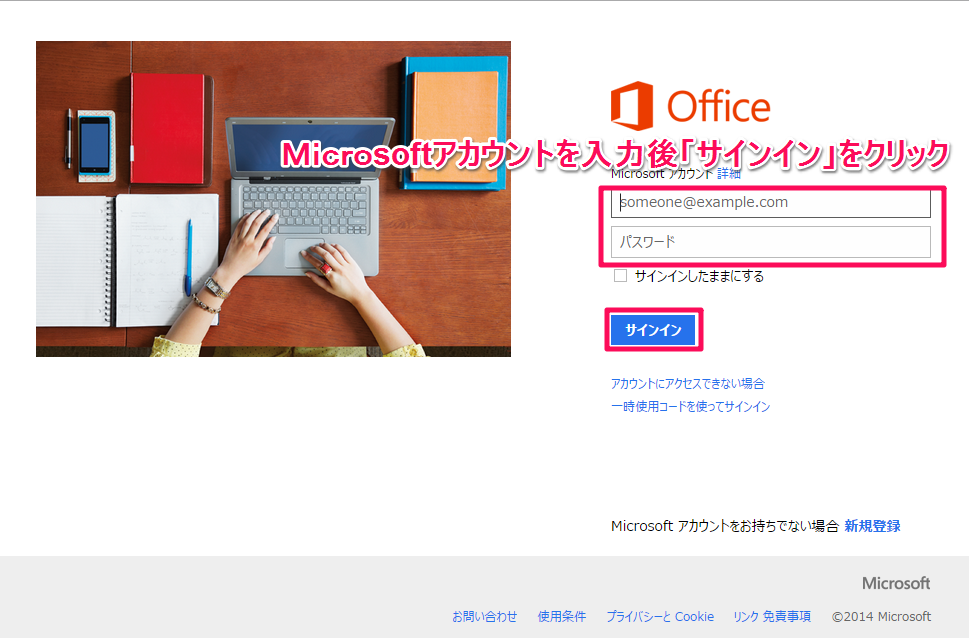Click the orange Office logo icon
The width and height of the screenshot is (969, 638).
click(631, 106)
